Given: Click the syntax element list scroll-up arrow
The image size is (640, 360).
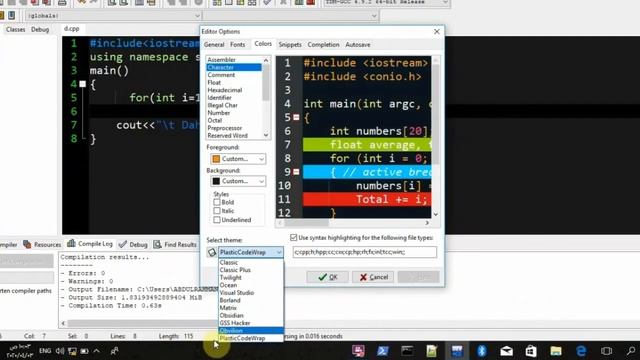Looking at the screenshot, I should coord(266,60).
